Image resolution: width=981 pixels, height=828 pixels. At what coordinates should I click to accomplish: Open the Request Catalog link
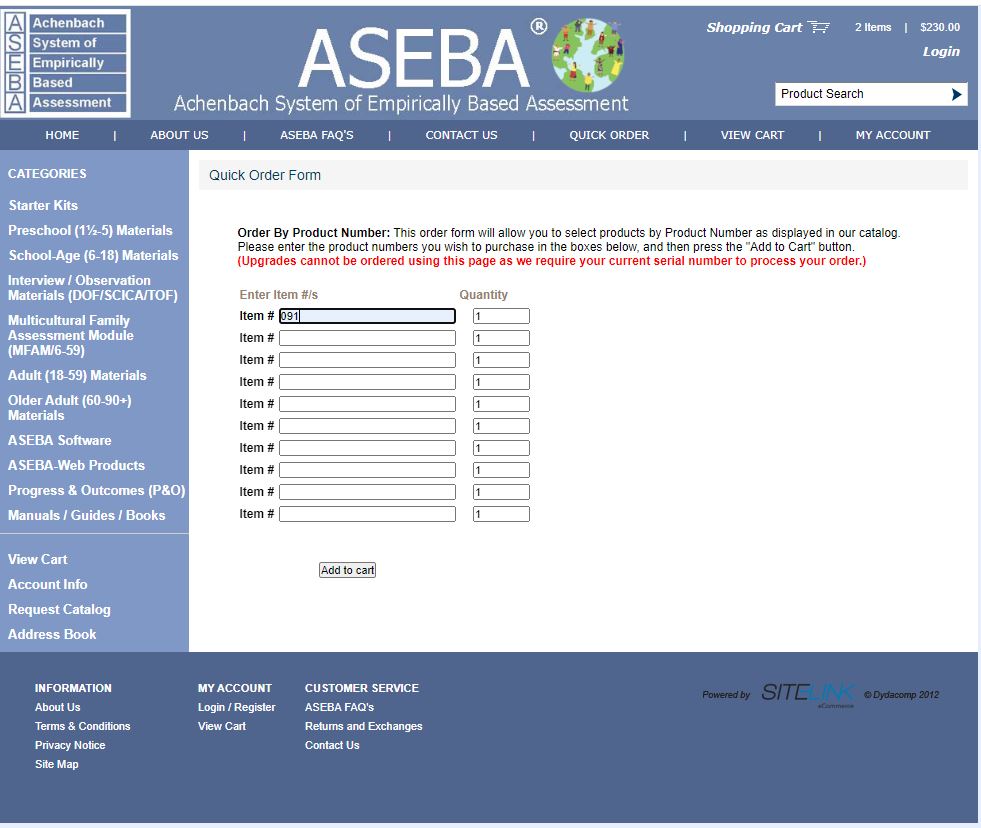point(60,609)
